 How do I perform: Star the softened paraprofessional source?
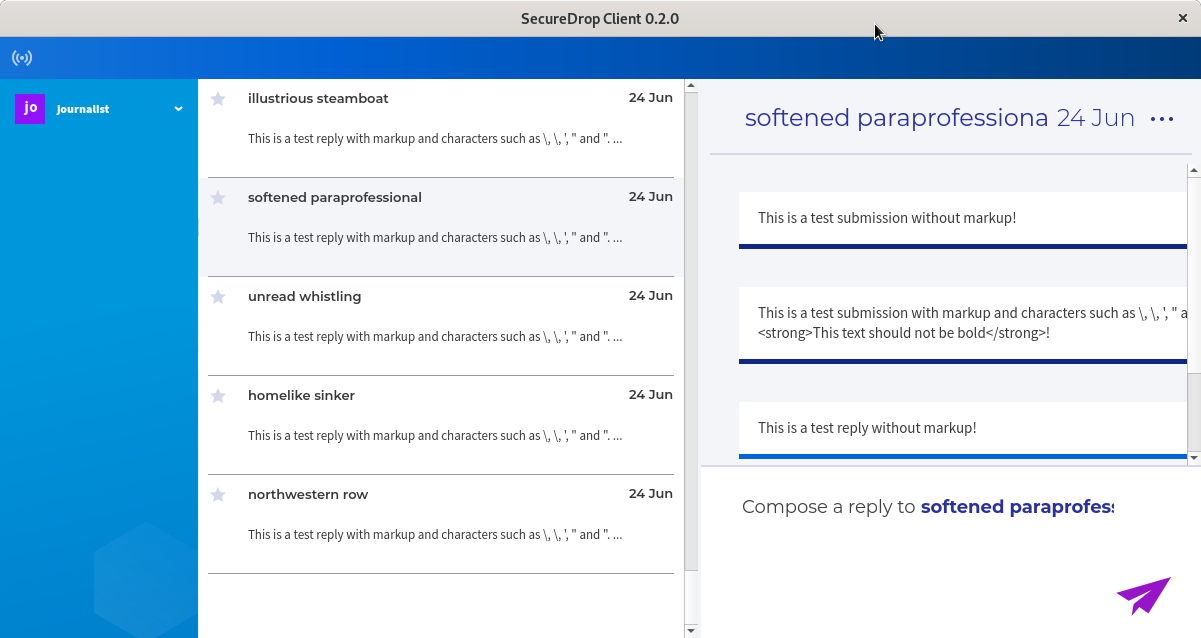click(218, 197)
